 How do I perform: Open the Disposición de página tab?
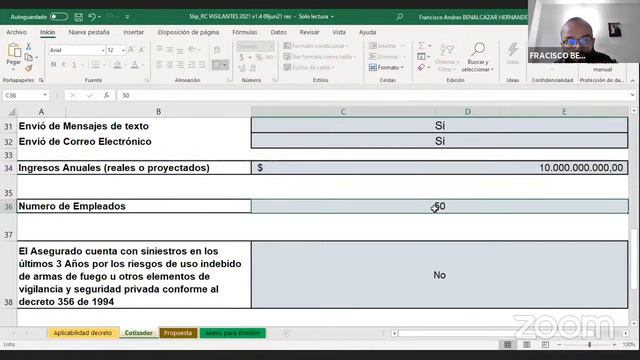point(188,32)
